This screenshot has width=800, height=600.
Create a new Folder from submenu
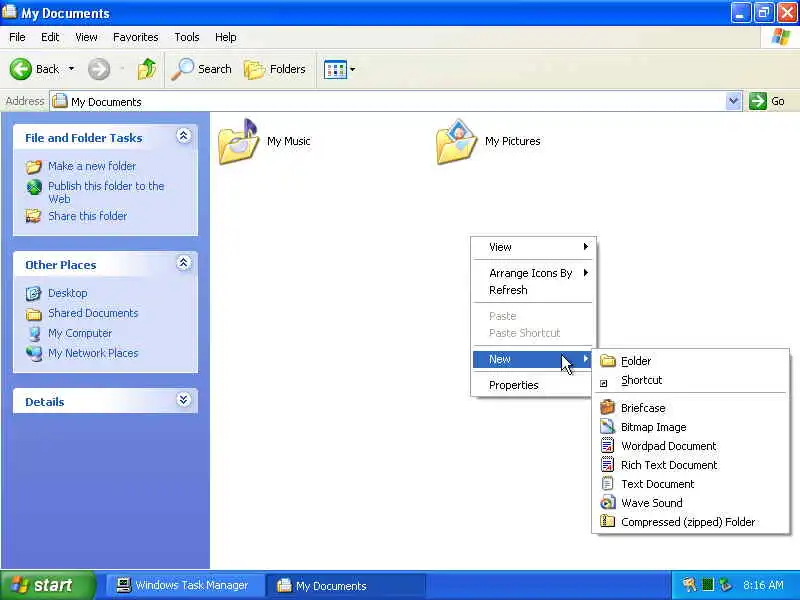coord(690,361)
